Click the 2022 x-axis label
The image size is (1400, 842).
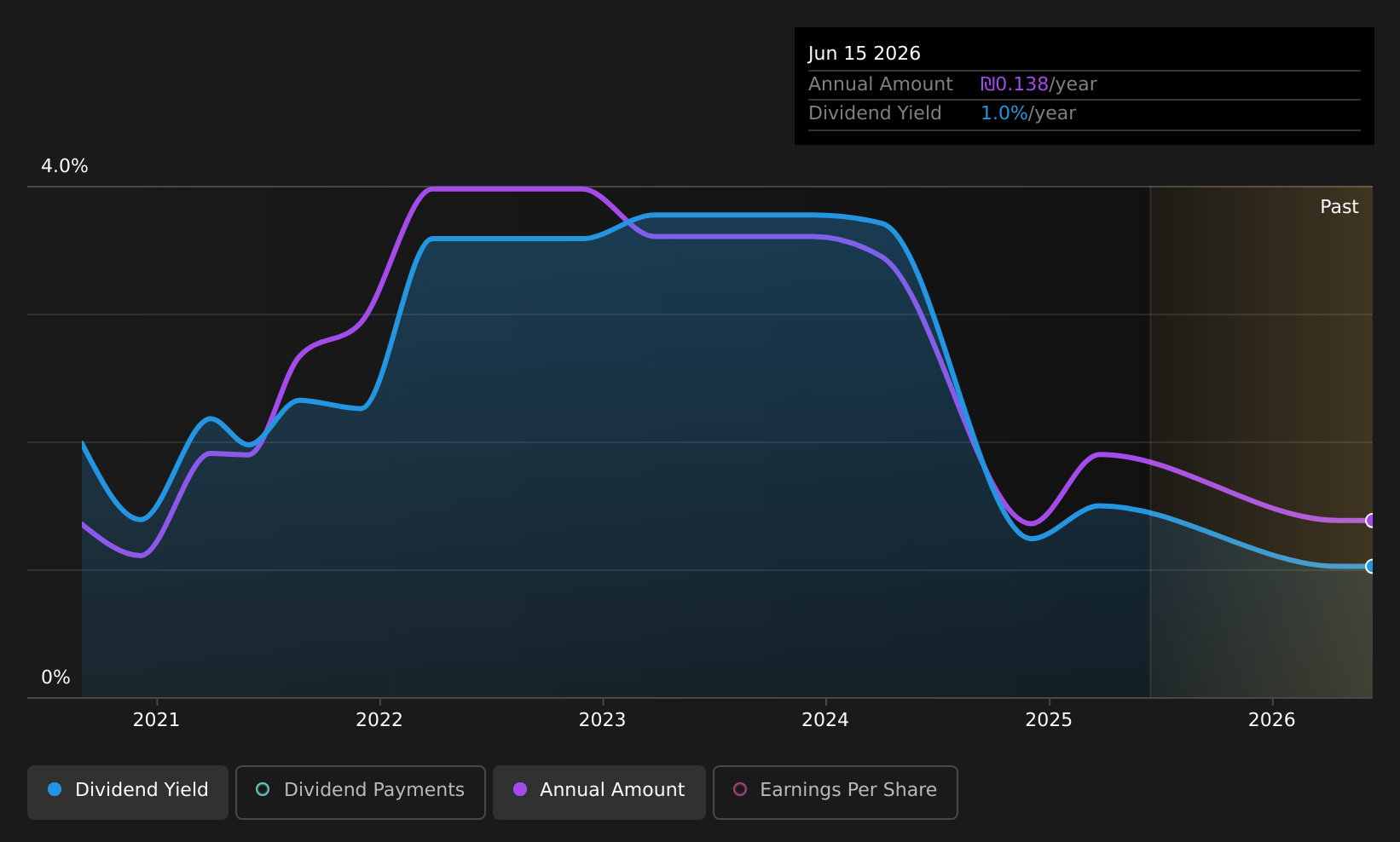click(x=379, y=720)
